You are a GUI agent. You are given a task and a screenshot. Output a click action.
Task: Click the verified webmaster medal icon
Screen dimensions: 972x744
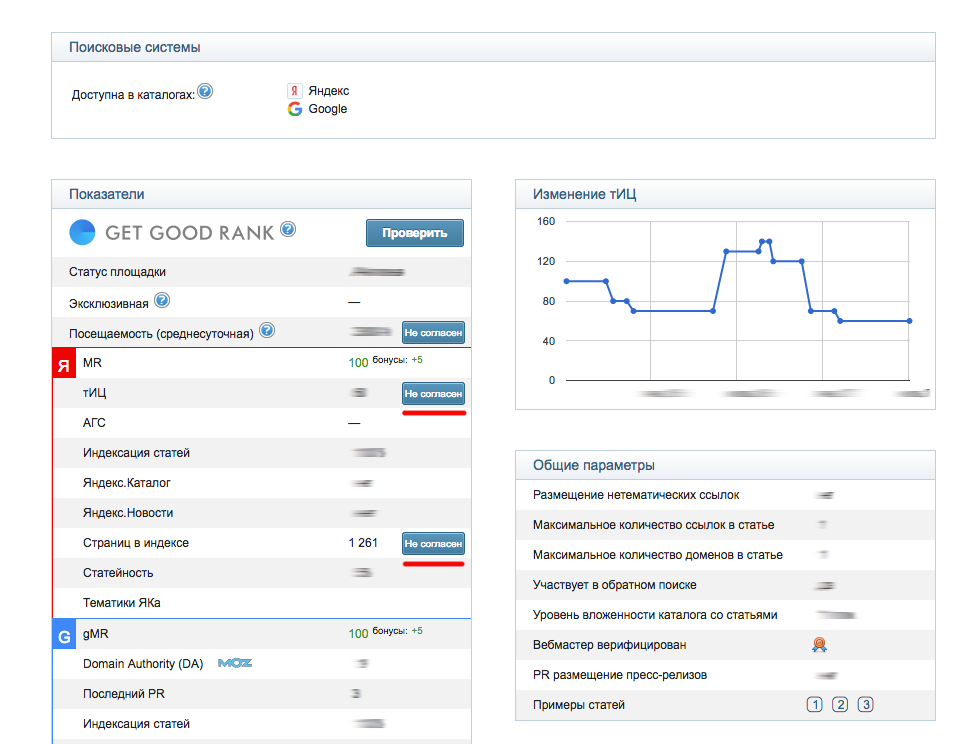[x=820, y=645]
